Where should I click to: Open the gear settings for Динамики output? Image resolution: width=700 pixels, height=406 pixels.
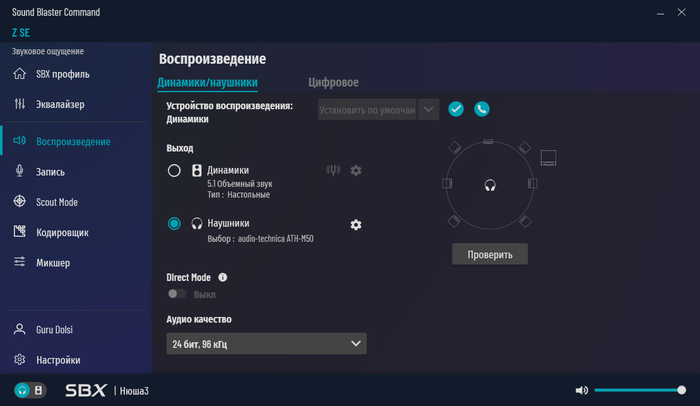coord(356,170)
